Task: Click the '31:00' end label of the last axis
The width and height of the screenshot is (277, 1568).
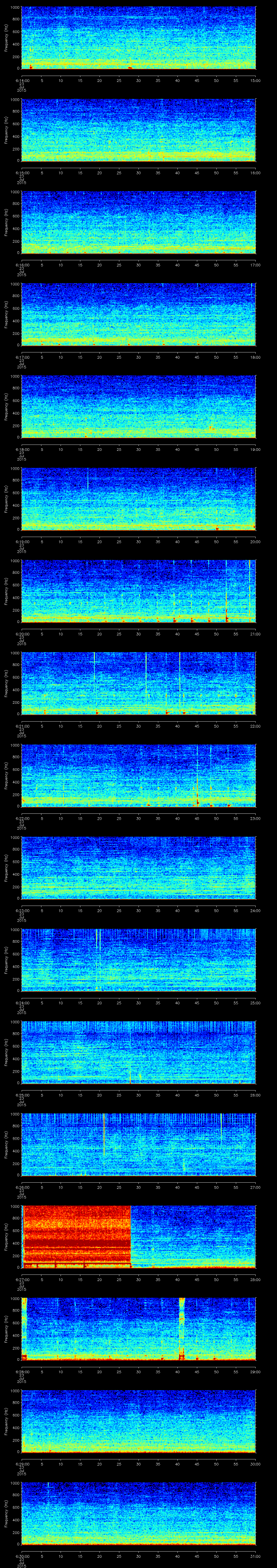Action: coord(255,1556)
